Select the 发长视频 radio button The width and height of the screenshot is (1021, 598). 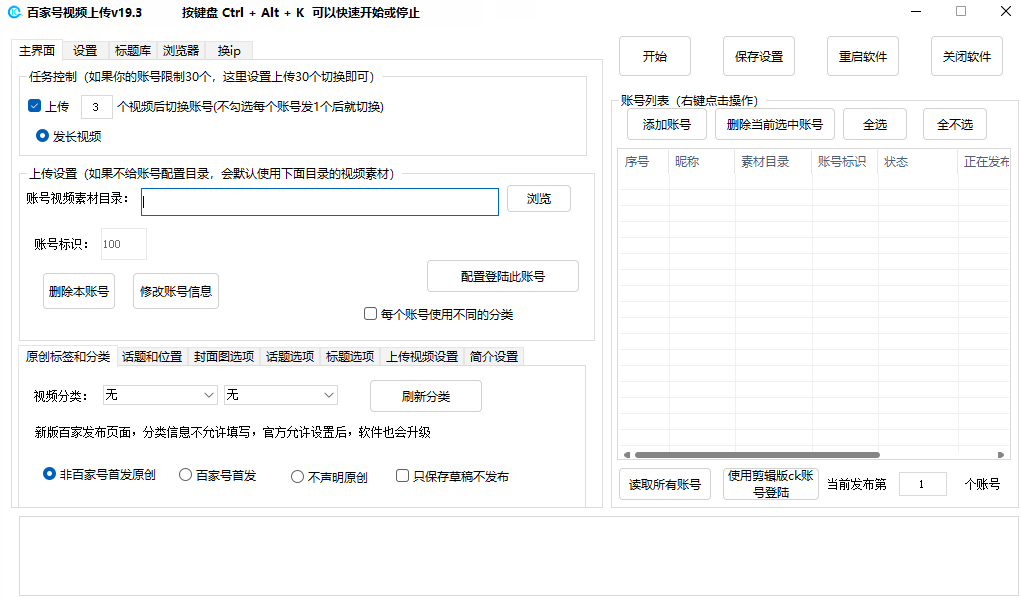tap(42, 135)
